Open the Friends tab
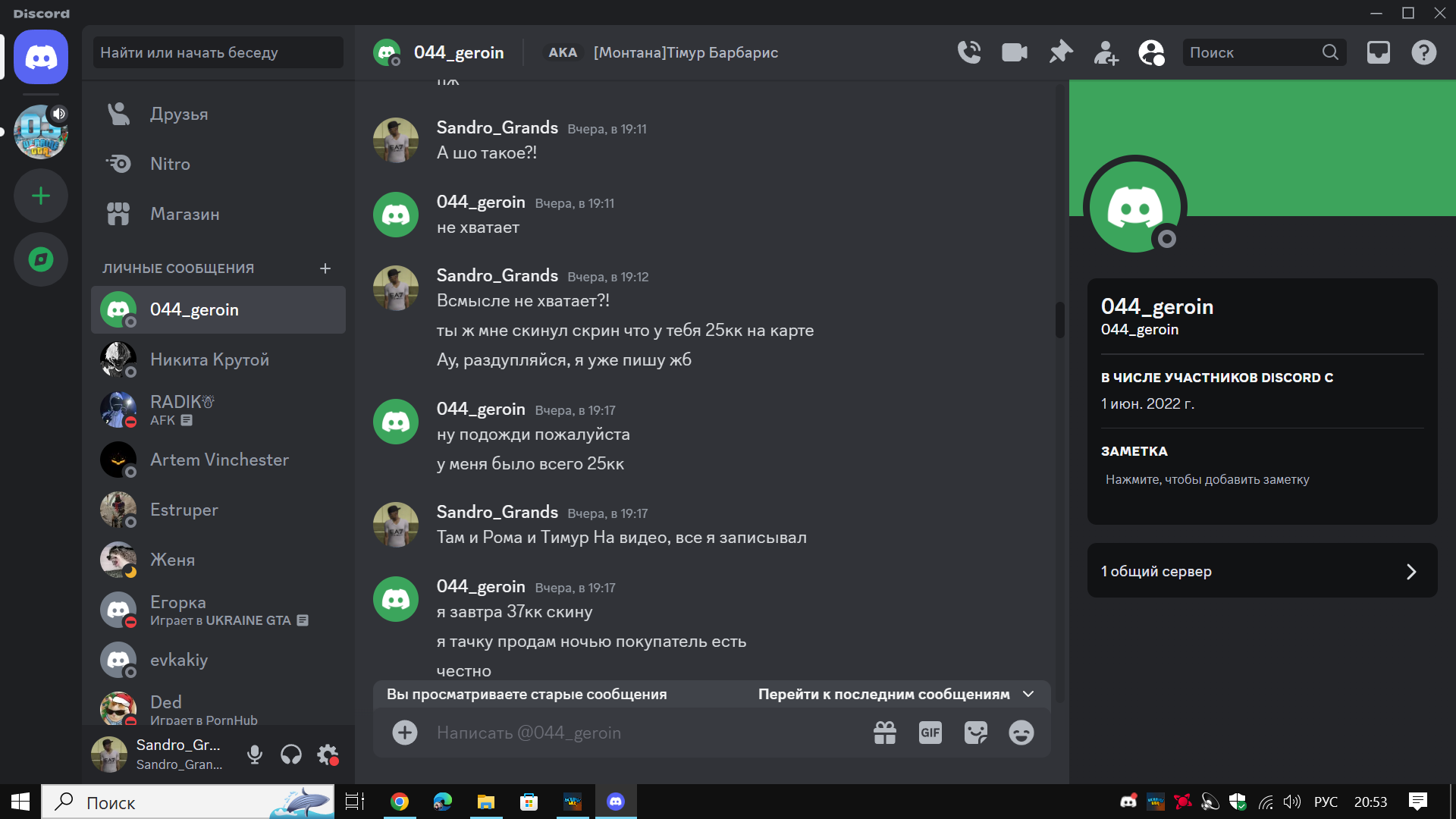The height and width of the screenshot is (819, 1456). pyautogui.click(x=218, y=114)
